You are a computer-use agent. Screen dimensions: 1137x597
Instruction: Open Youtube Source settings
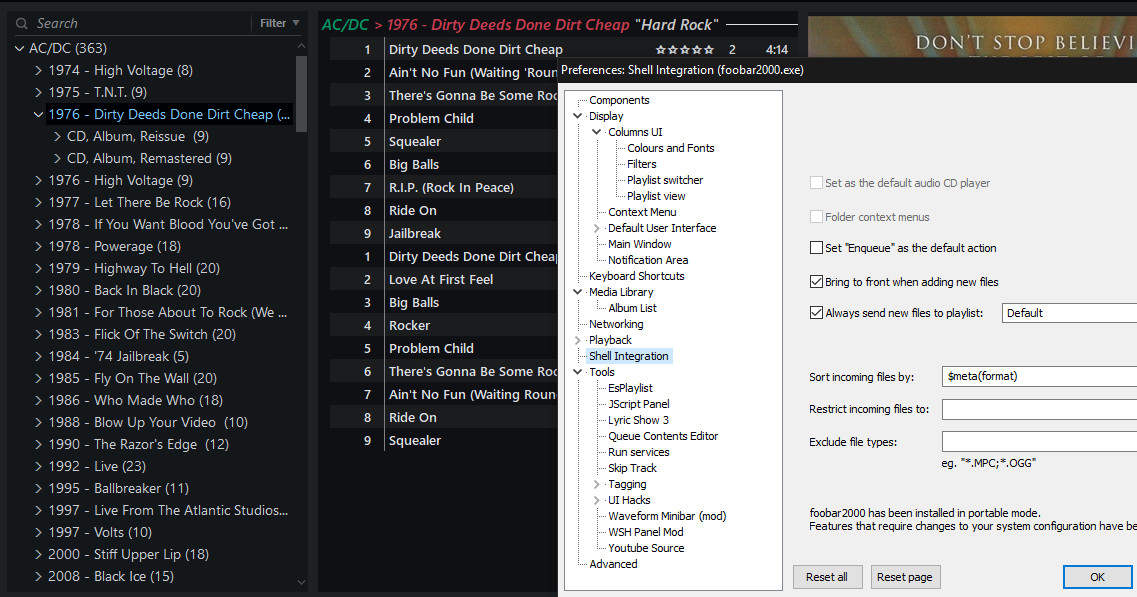(646, 548)
